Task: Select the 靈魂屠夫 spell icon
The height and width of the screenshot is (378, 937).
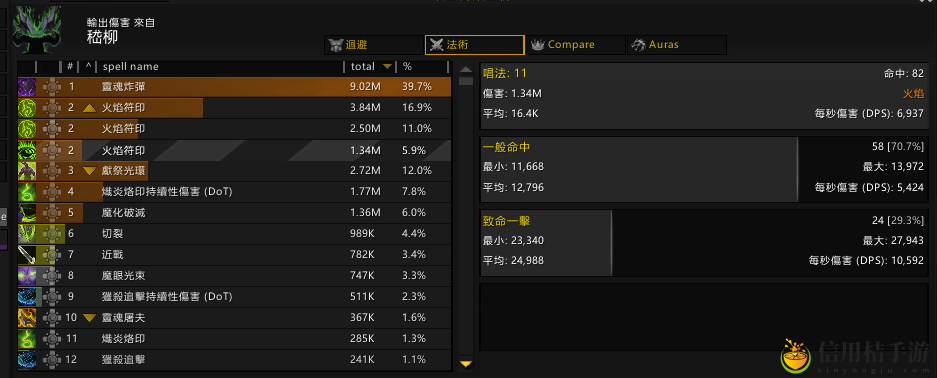Action: coord(27,318)
